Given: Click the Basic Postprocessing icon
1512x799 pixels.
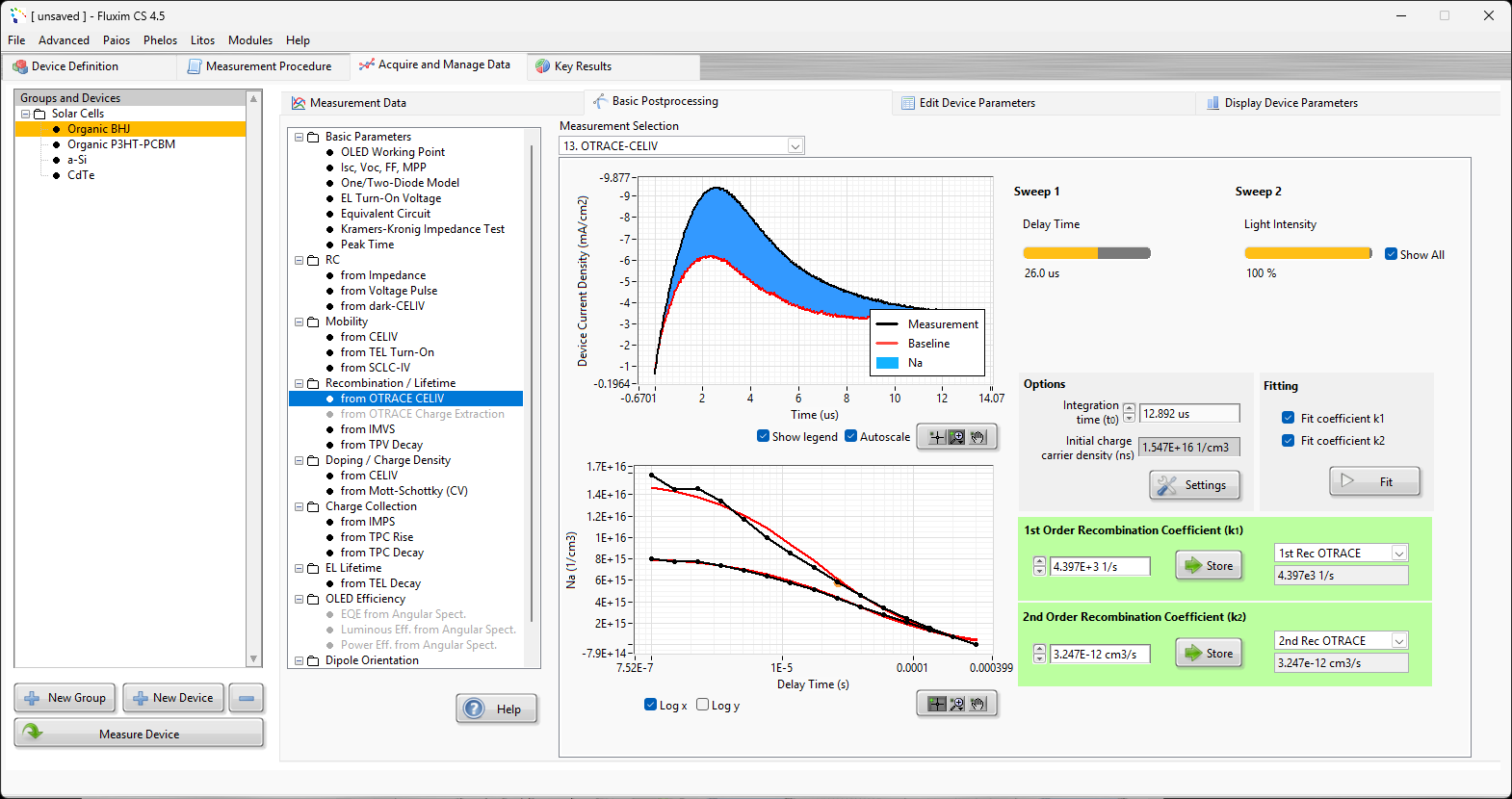Looking at the screenshot, I should (600, 101).
